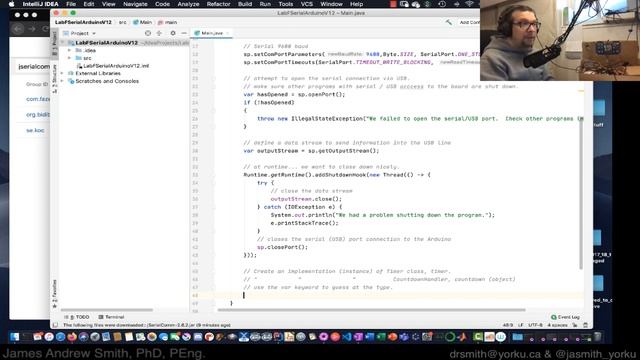Click the Main class icon in the breadcrumb

[x=136, y=22]
